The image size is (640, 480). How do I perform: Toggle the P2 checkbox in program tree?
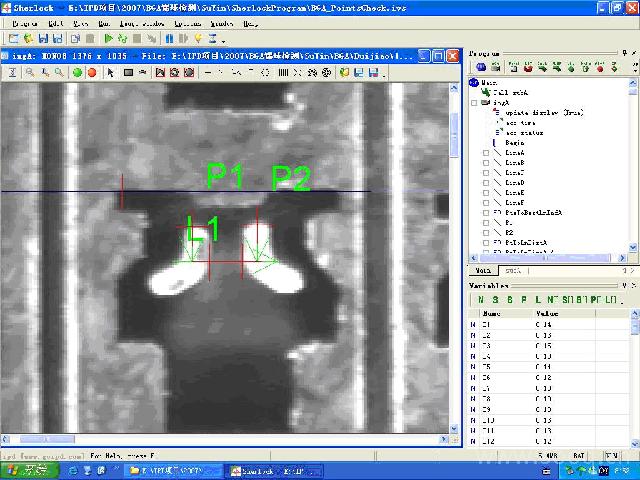point(486,232)
